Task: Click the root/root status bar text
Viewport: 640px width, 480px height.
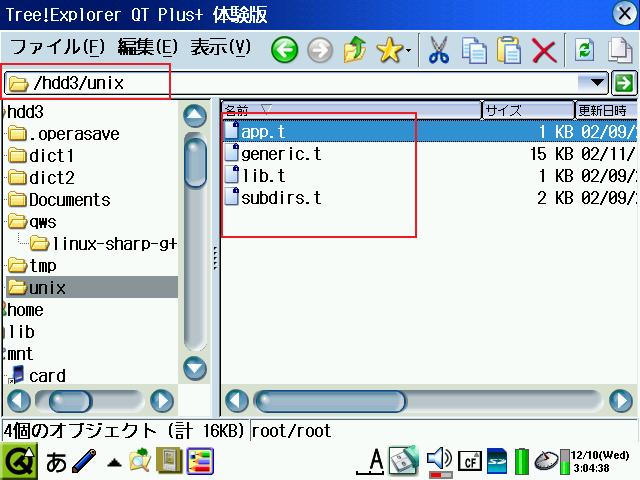Action: [291, 431]
